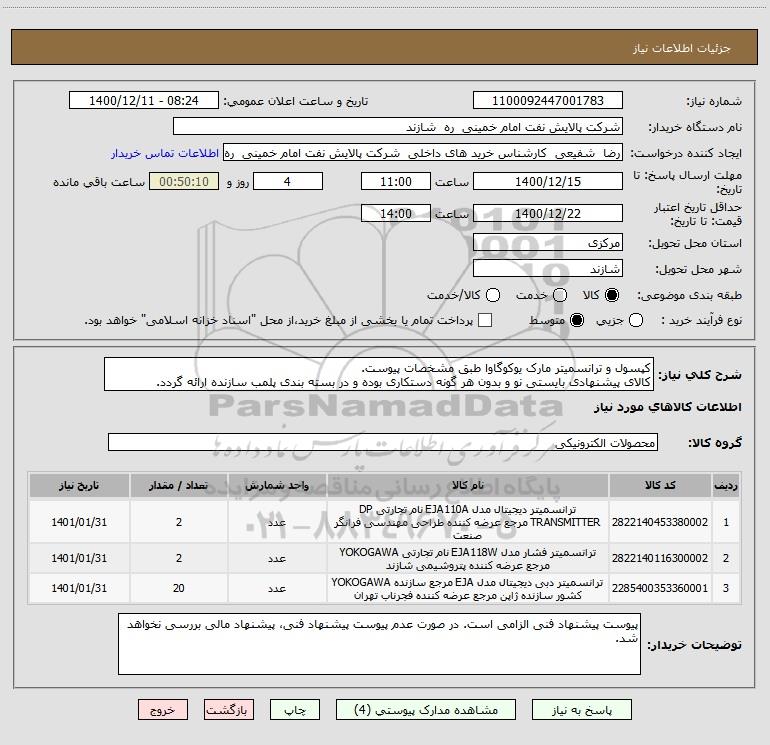Click the شماره نیاز number field
The height and width of the screenshot is (745, 770).
click(x=547, y=101)
